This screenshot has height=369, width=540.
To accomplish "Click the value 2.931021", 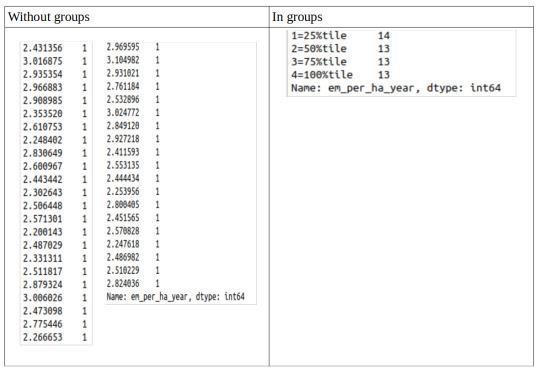I will (123, 73).
